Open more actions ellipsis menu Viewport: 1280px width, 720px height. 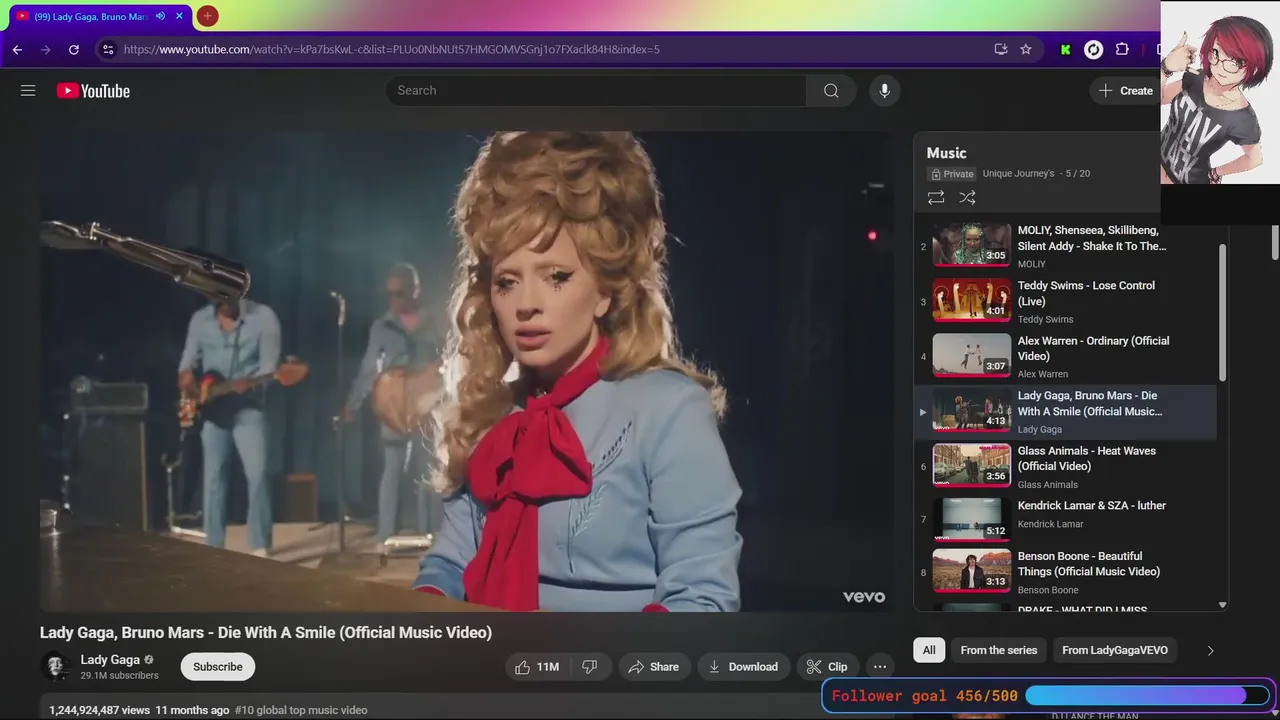pos(880,667)
